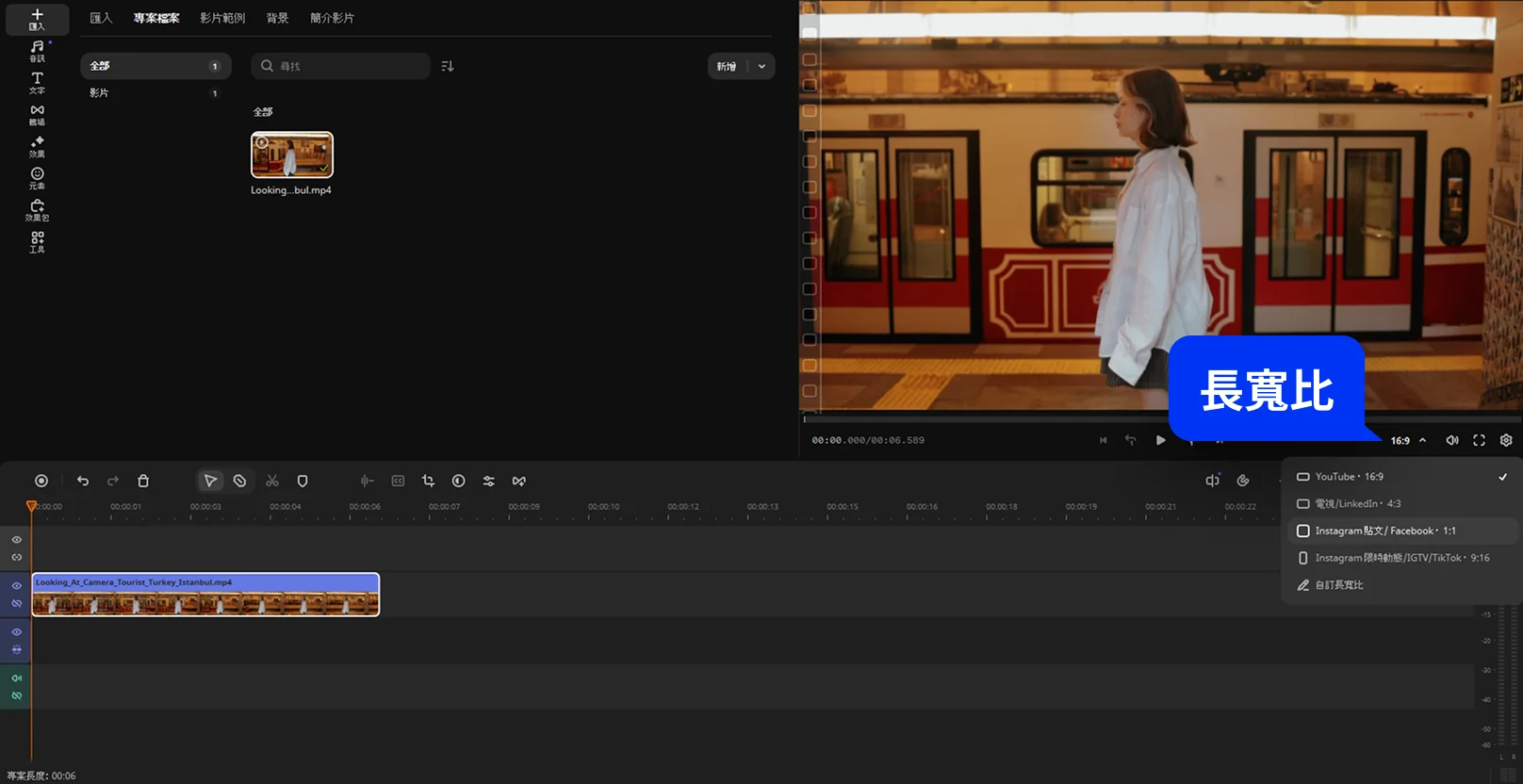Open the 效果 effects panel
The width and height of the screenshot is (1523, 784).
point(37,146)
